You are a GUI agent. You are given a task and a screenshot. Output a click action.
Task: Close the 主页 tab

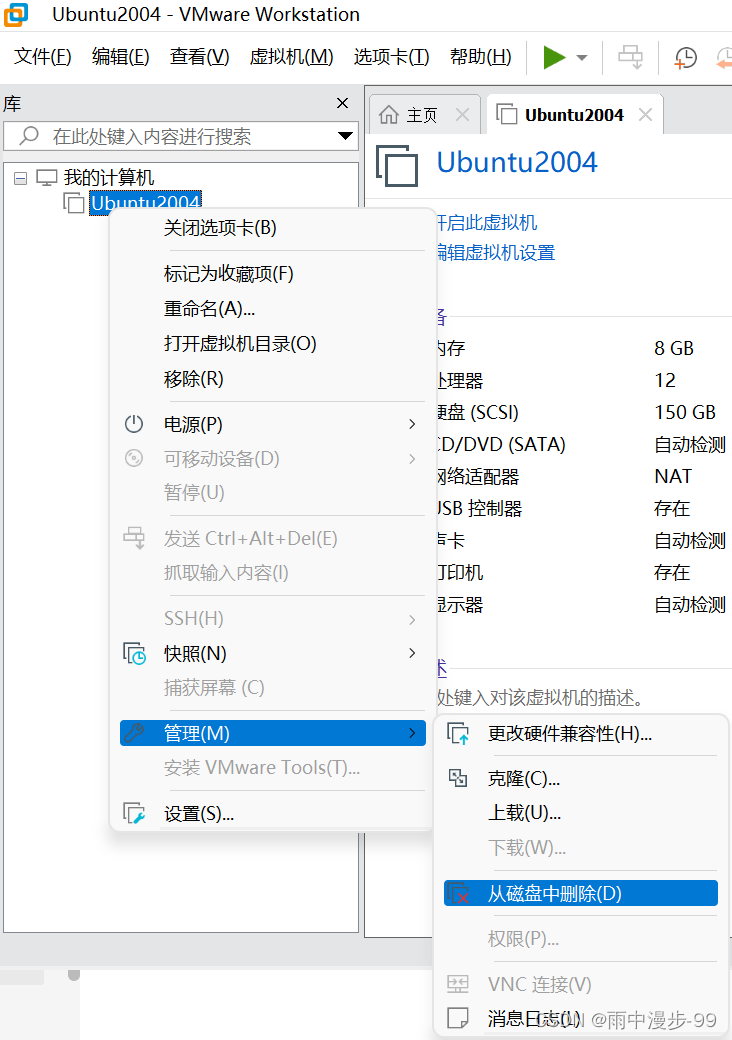click(x=462, y=115)
